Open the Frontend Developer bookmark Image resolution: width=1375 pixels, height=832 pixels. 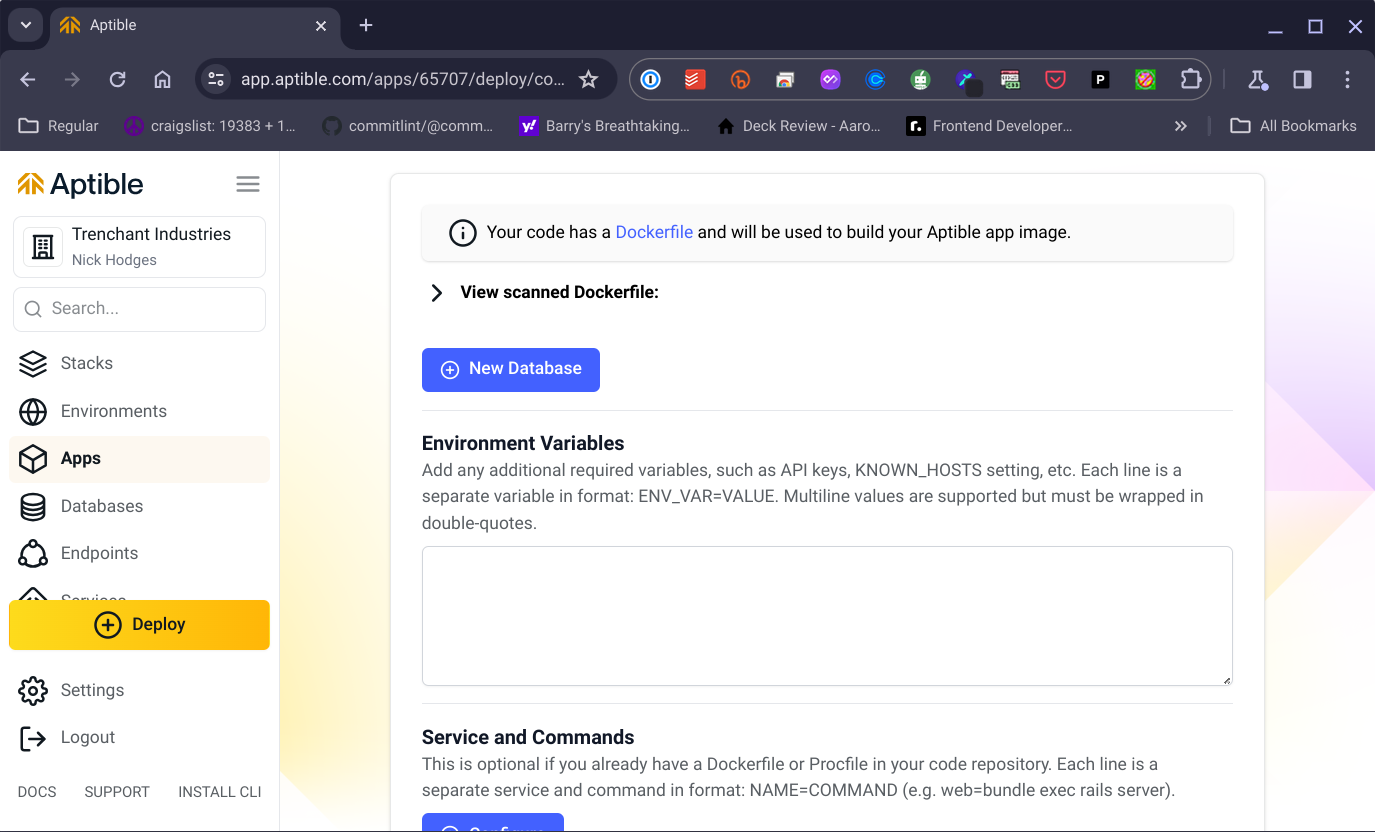pos(989,126)
